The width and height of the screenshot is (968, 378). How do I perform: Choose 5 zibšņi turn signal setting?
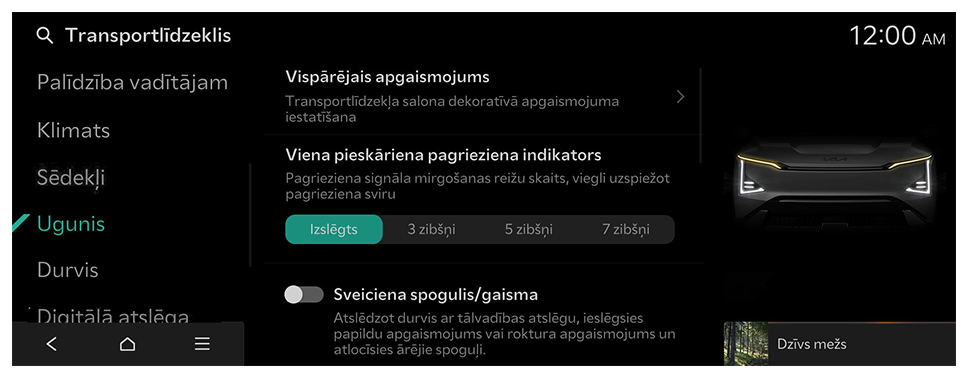pyautogui.click(x=528, y=230)
